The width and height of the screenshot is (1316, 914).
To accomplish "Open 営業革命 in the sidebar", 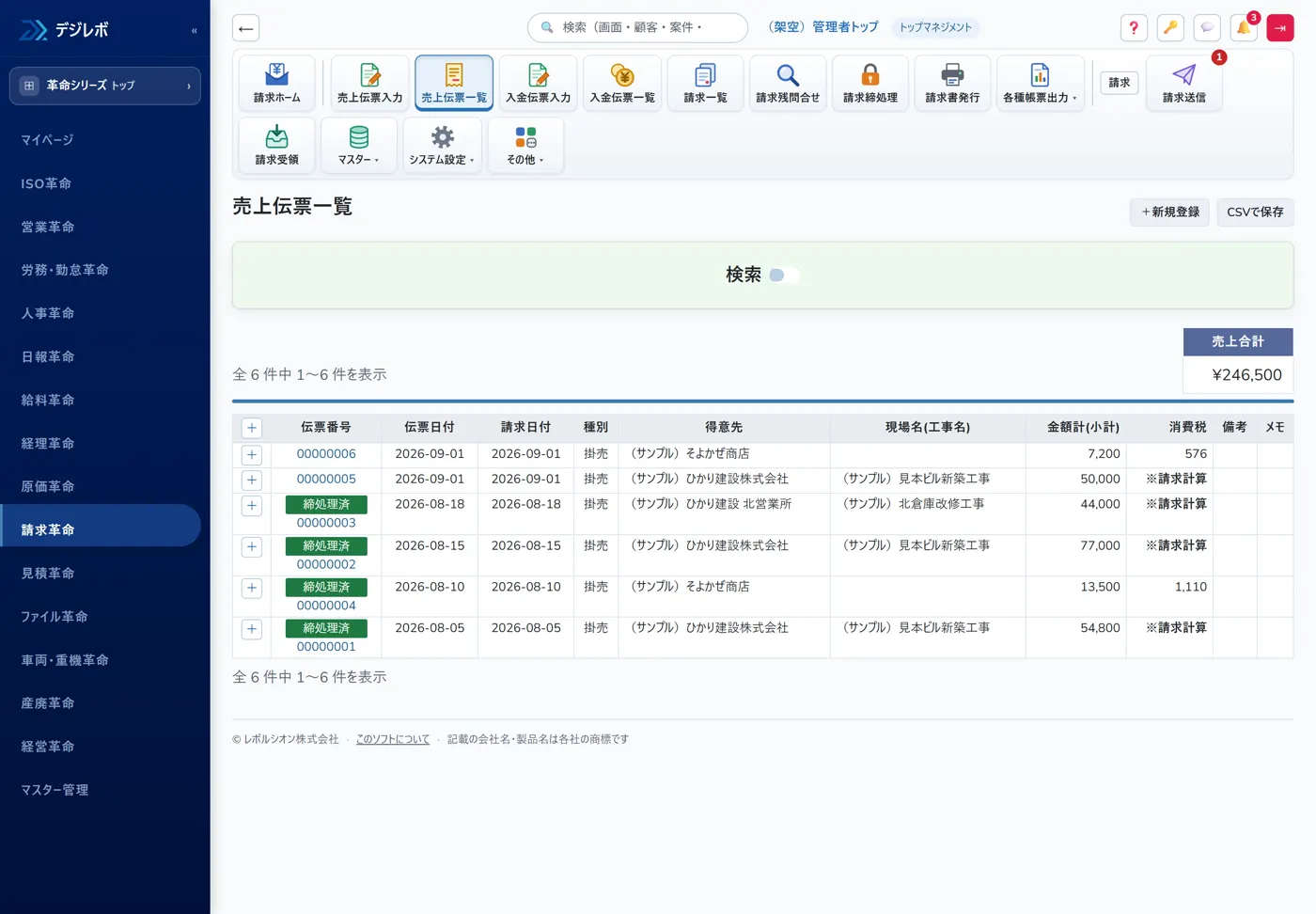I will tap(101, 227).
